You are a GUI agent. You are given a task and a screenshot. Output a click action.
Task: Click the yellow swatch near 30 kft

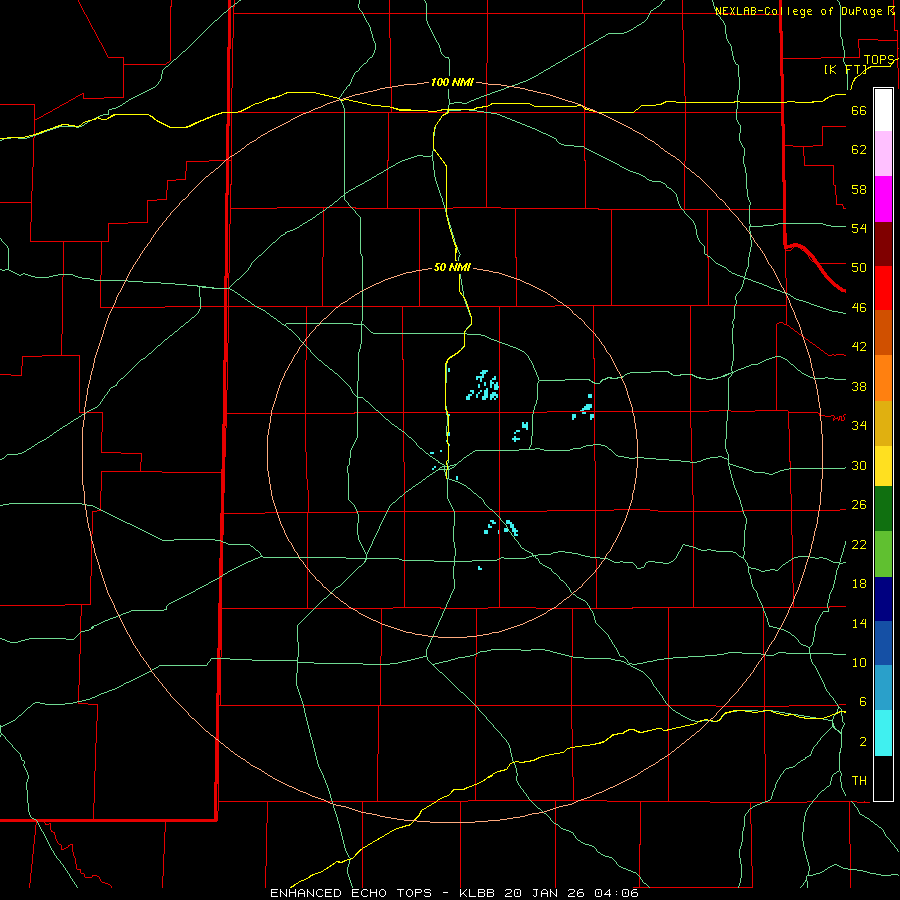(883, 465)
